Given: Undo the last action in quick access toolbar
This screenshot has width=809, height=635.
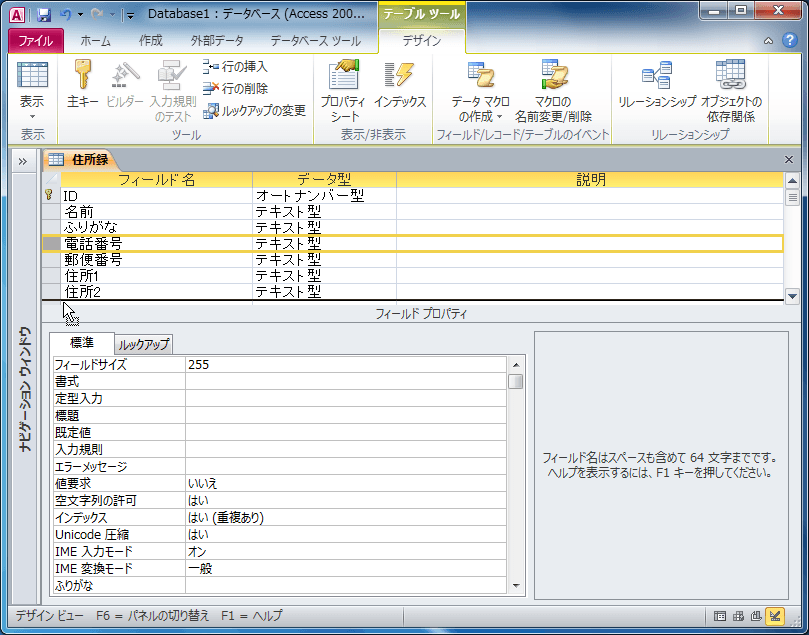Looking at the screenshot, I should [x=66, y=14].
